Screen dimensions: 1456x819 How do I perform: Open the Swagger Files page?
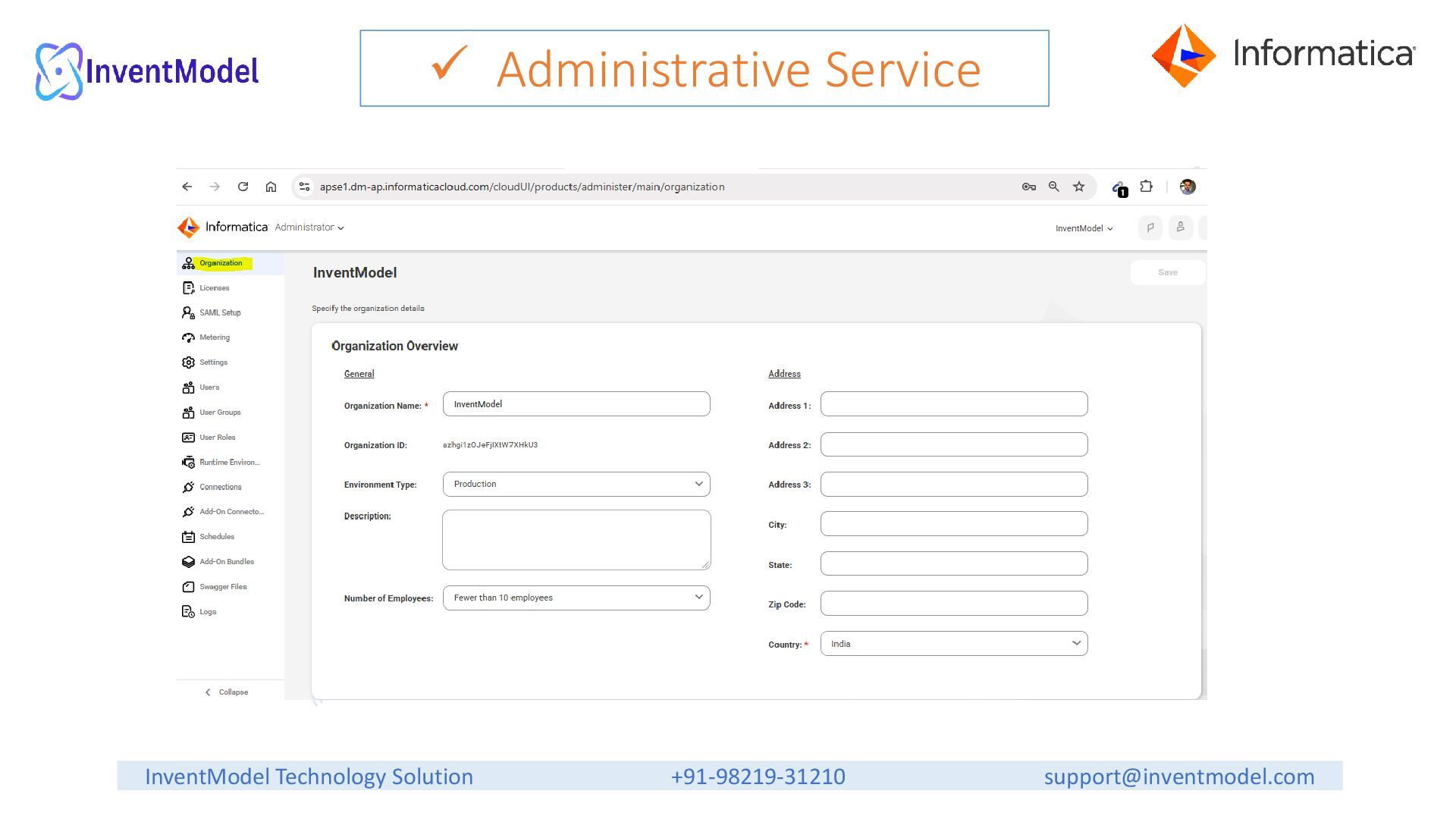(x=223, y=587)
